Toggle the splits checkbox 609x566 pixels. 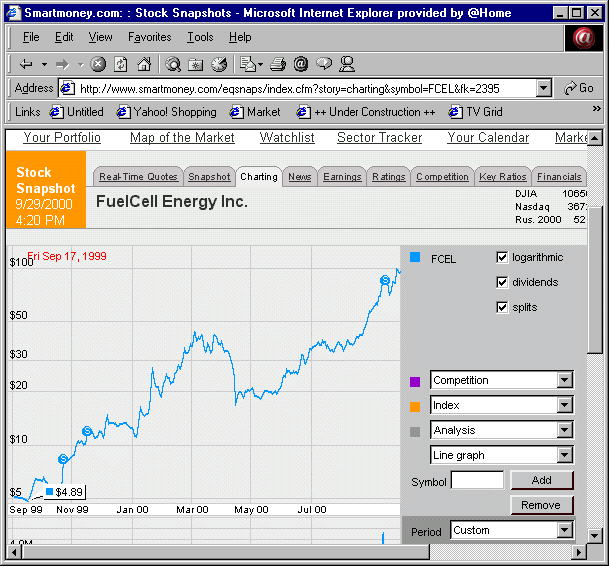click(x=502, y=307)
